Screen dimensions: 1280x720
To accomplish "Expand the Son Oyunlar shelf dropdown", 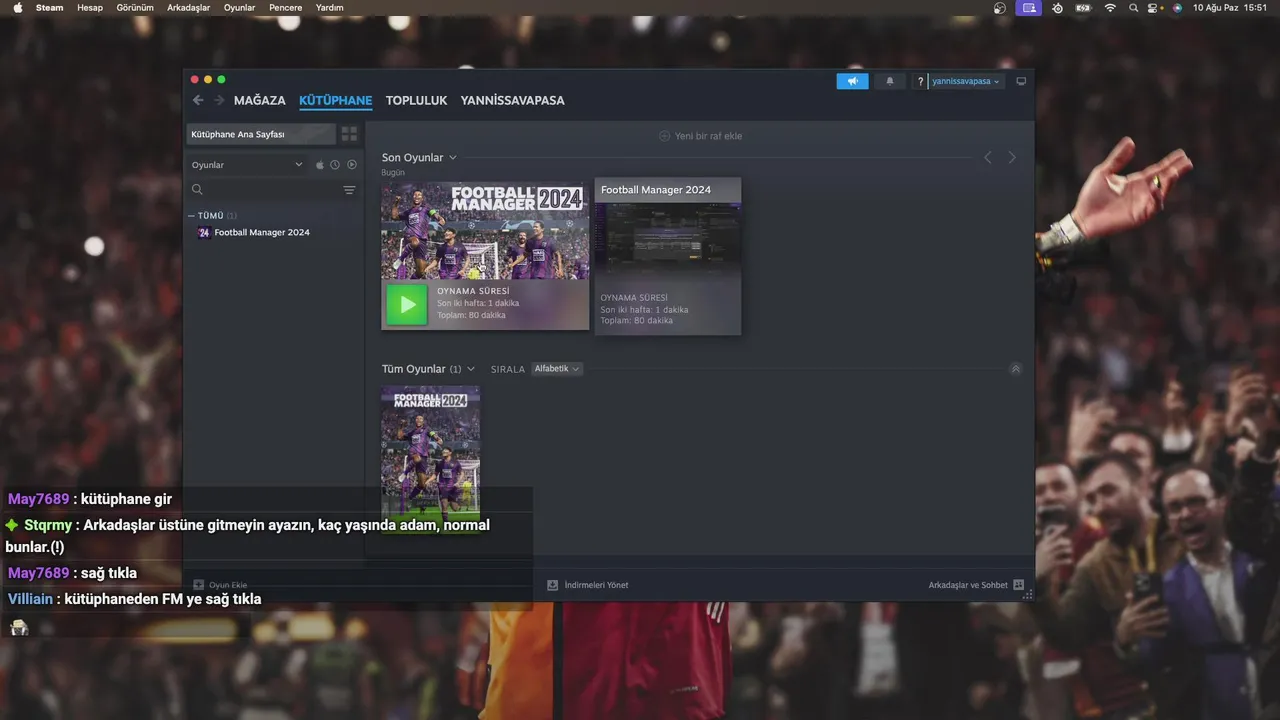I will click(452, 158).
